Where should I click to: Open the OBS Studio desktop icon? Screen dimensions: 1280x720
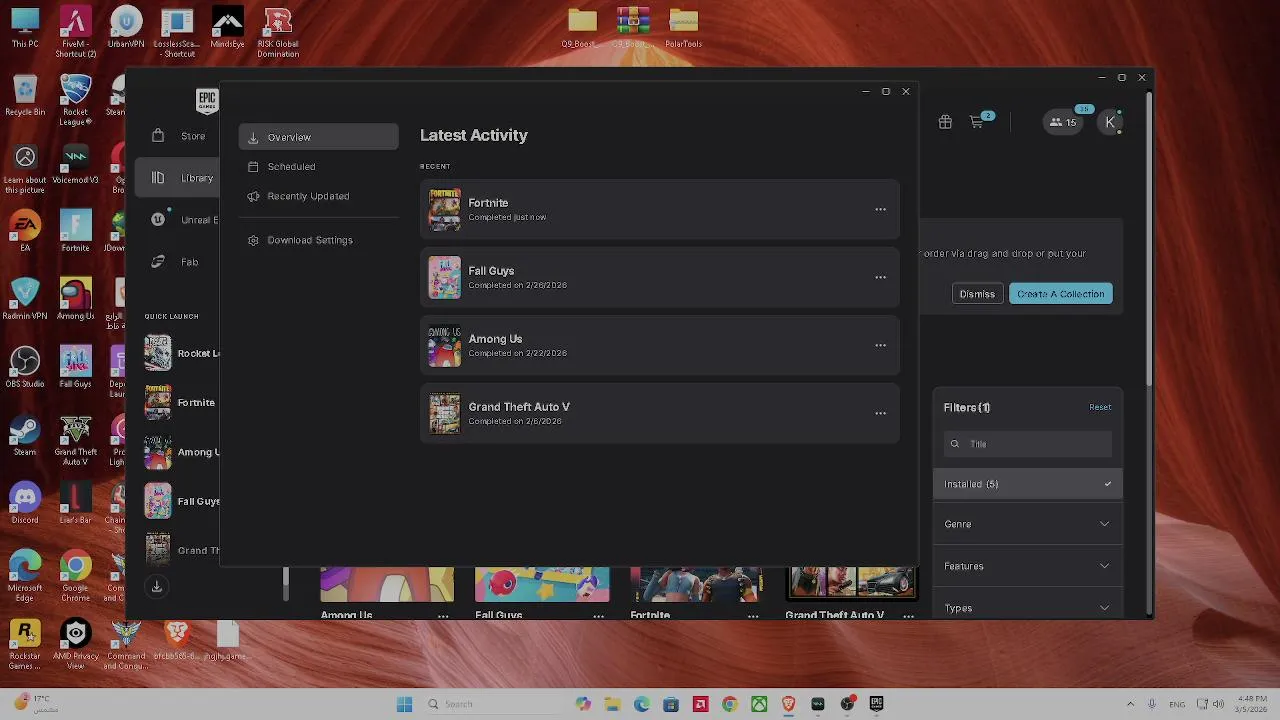[x=25, y=366]
